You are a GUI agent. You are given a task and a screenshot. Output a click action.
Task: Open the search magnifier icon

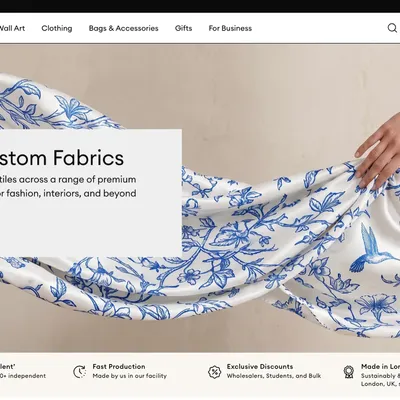click(392, 28)
